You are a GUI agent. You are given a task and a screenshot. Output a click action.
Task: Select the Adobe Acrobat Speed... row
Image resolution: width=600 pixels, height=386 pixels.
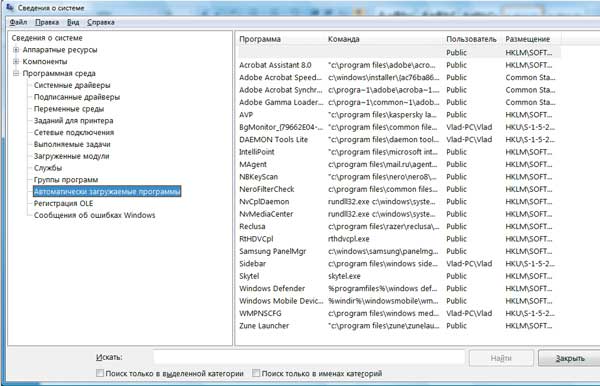[399, 77]
